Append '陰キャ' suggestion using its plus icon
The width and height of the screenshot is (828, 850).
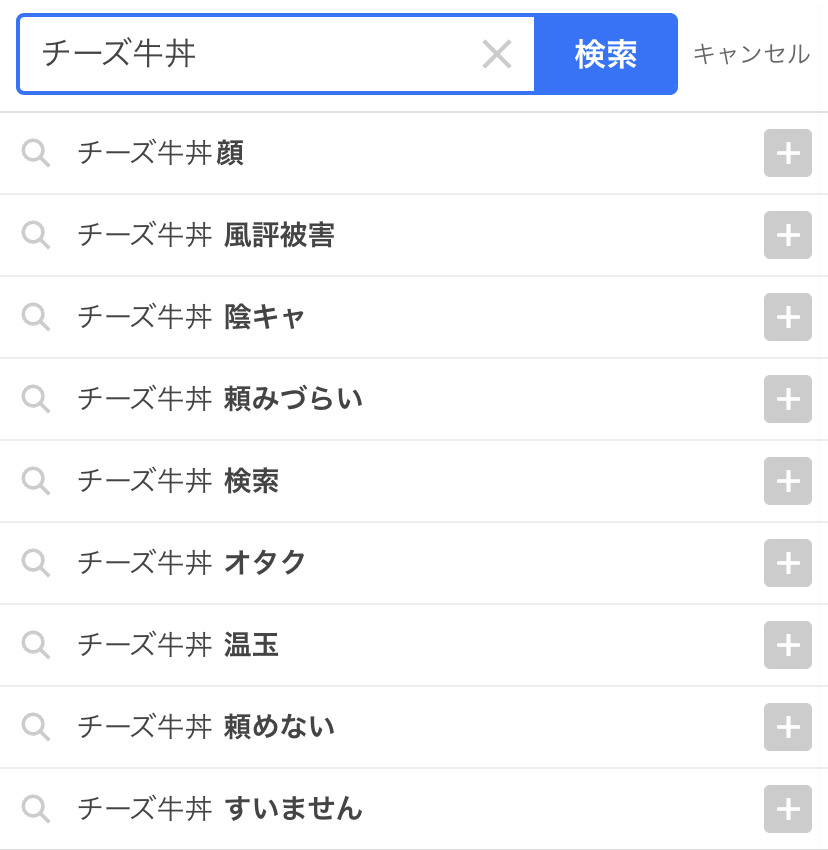click(787, 317)
